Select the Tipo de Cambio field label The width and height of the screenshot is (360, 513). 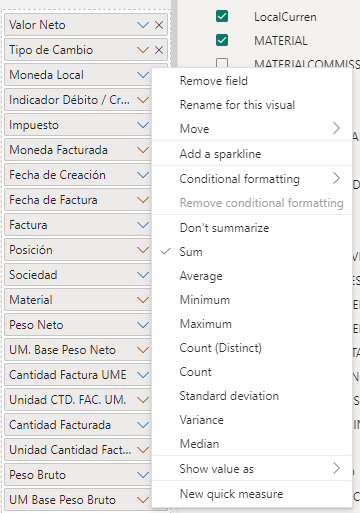pyautogui.click(x=51, y=50)
